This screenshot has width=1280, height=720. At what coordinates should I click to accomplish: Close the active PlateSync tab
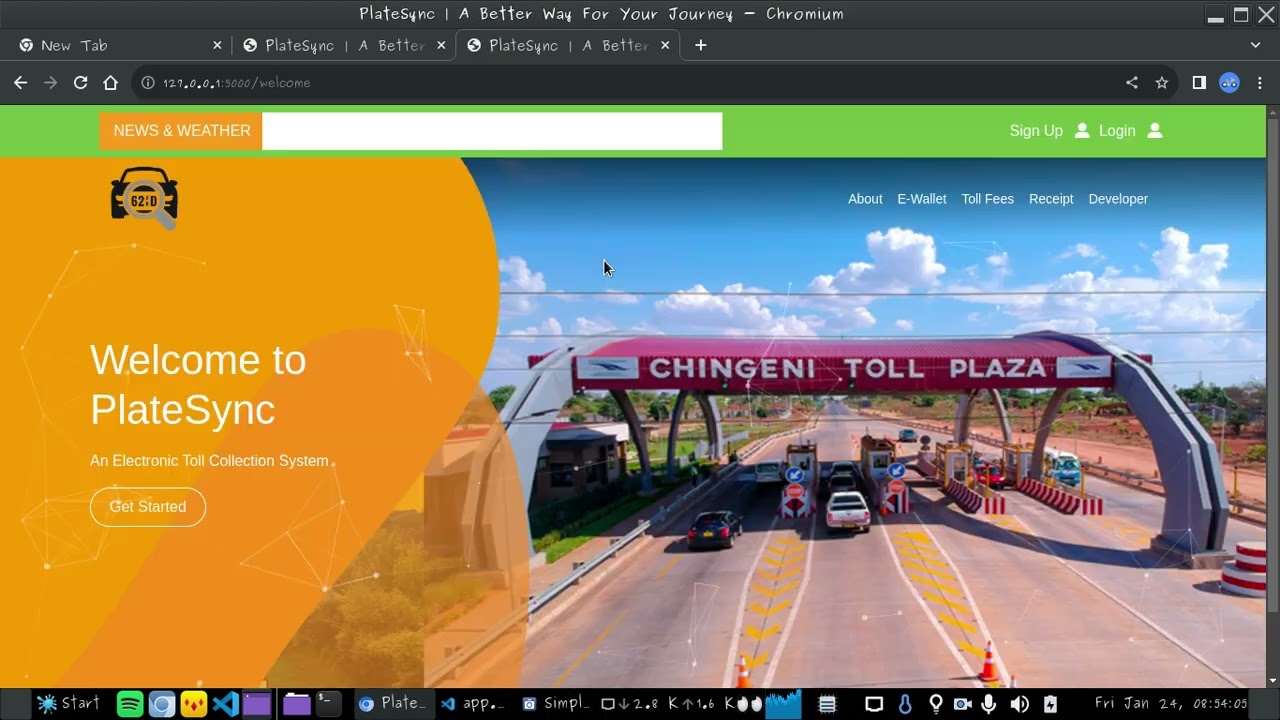(665, 45)
